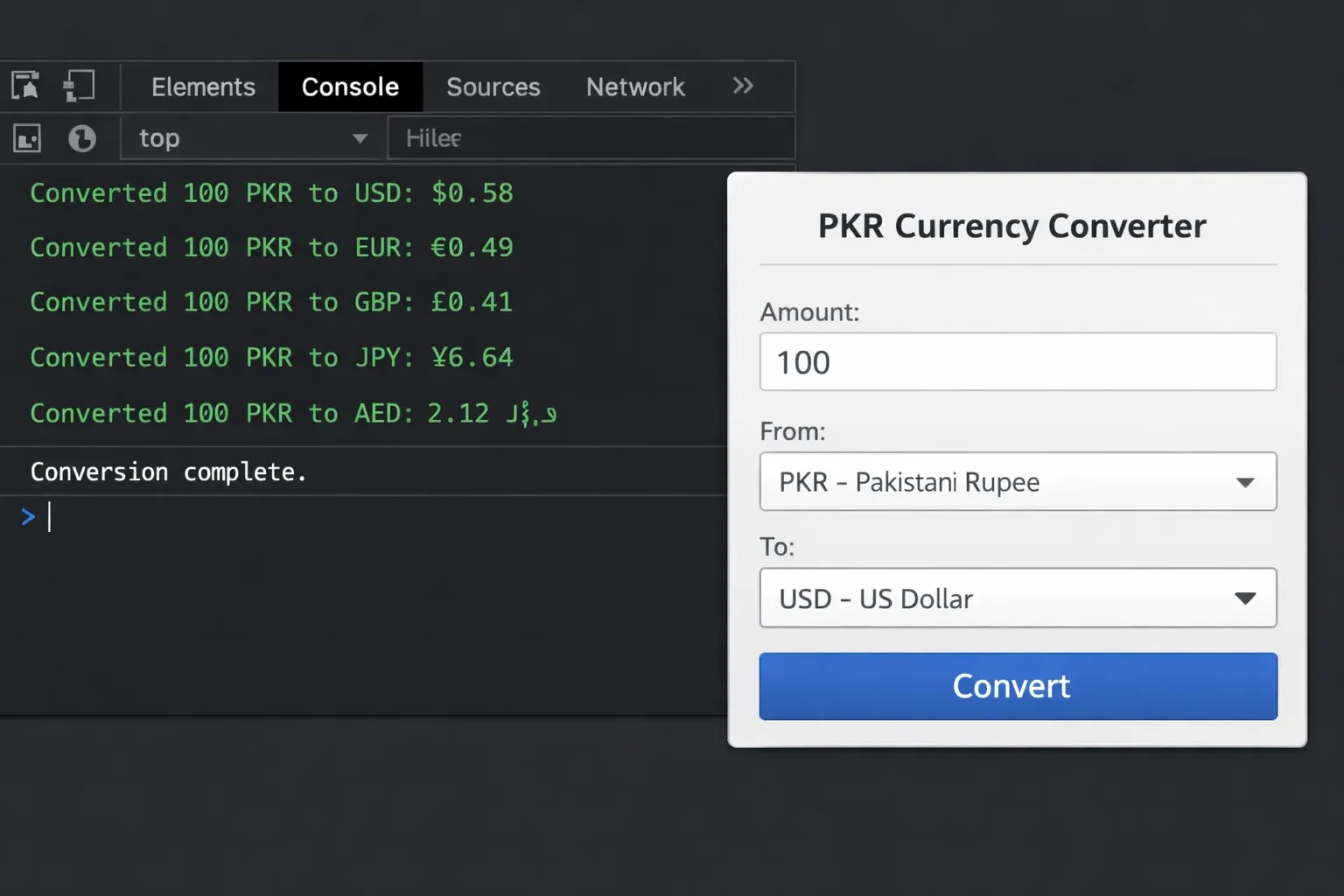Open the Sources tab
The height and width of the screenshot is (896, 1344).
tap(493, 87)
